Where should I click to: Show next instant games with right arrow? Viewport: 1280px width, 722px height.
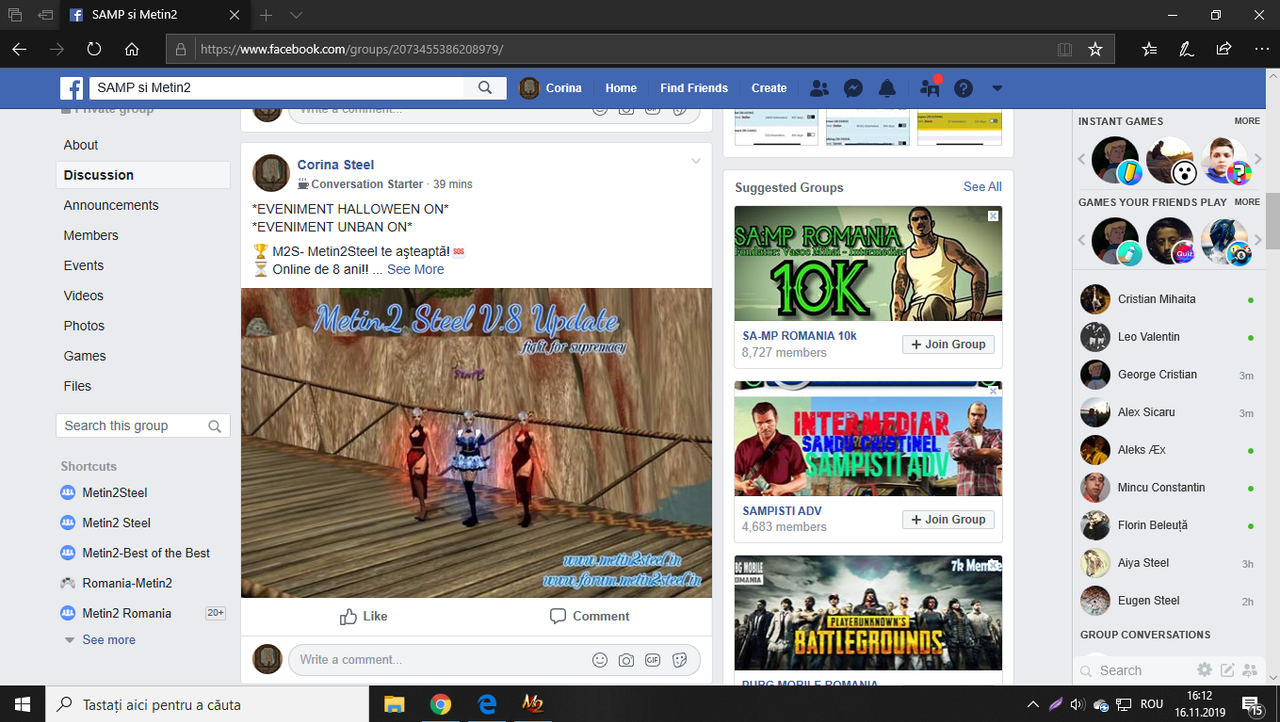click(1258, 159)
